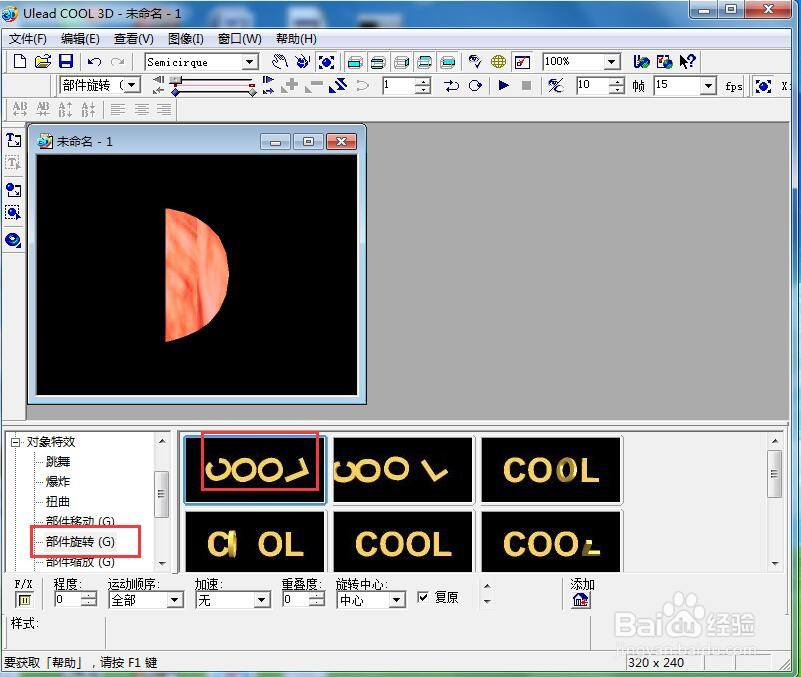Select 扭曲 in the effects tree

pyautogui.click(x=58, y=502)
